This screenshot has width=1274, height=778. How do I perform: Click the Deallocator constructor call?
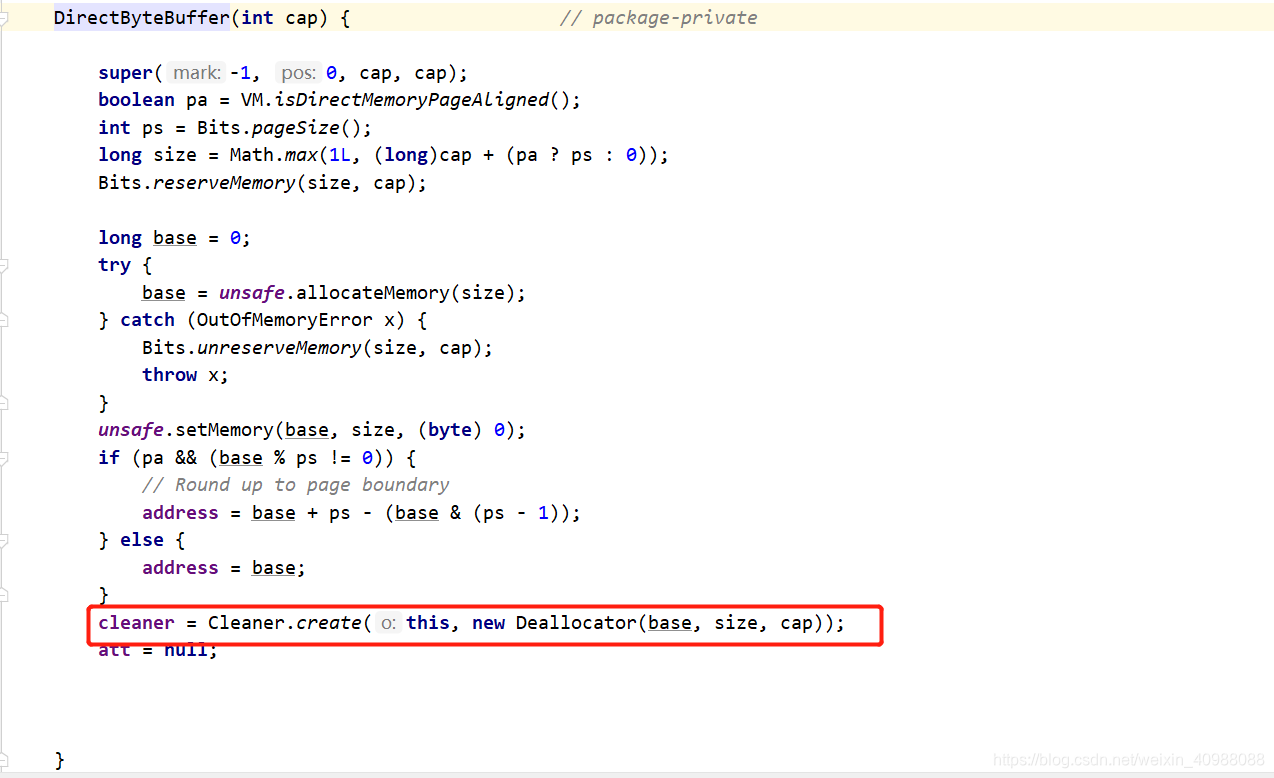[576, 623]
